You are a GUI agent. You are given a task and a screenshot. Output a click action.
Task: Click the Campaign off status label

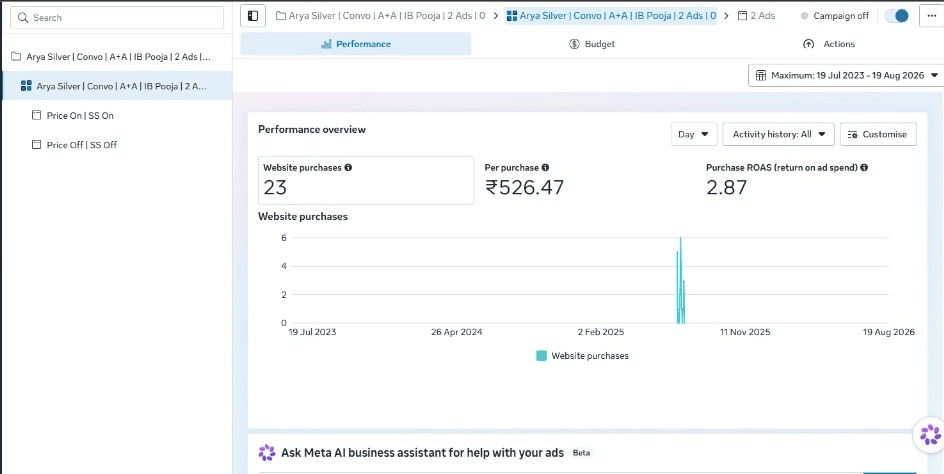point(841,16)
